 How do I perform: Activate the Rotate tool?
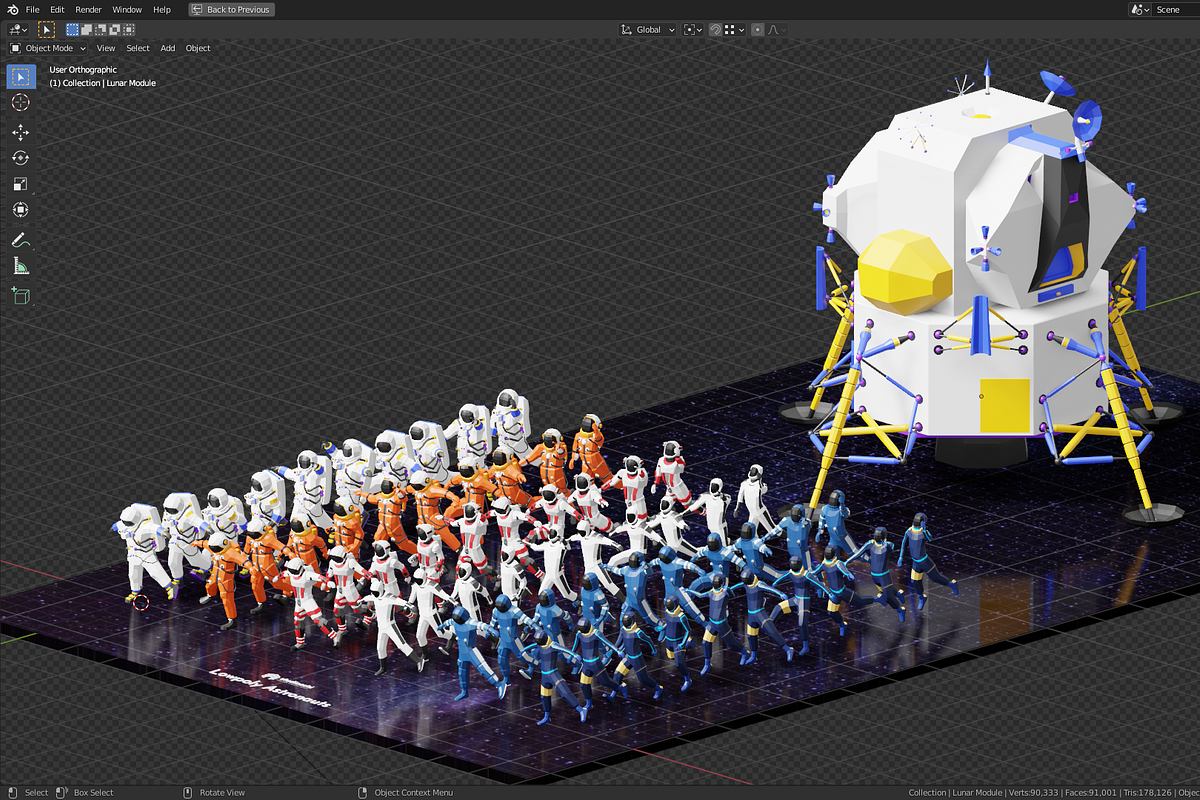click(x=21, y=158)
